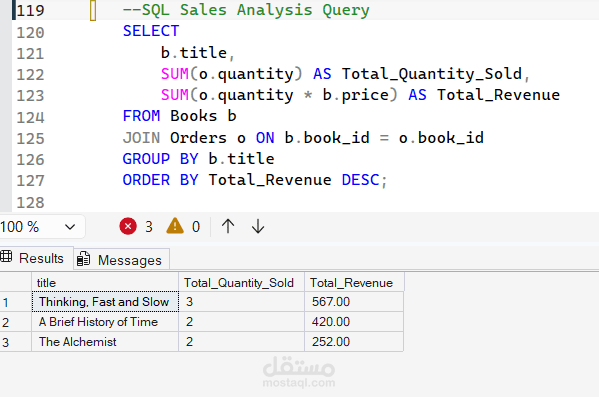
Task: Select result row header 2
Action: click(15, 322)
